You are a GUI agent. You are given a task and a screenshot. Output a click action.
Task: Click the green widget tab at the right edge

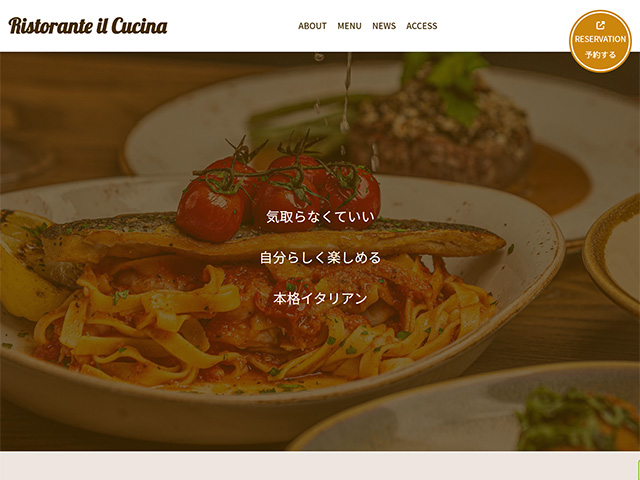click(x=638, y=469)
